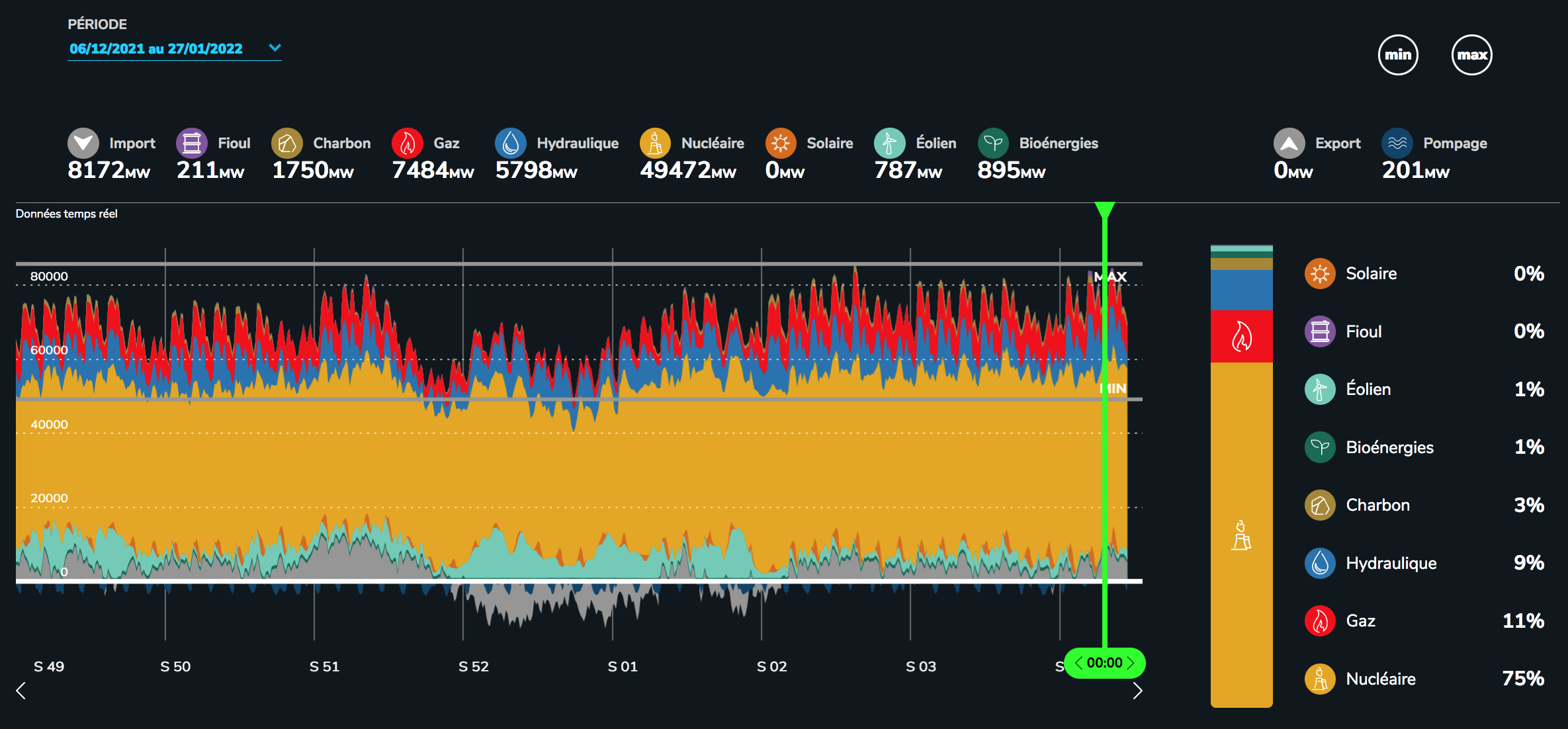Click the Fioul 211 MW value
This screenshot has width=1568, height=729.
point(210,171)
